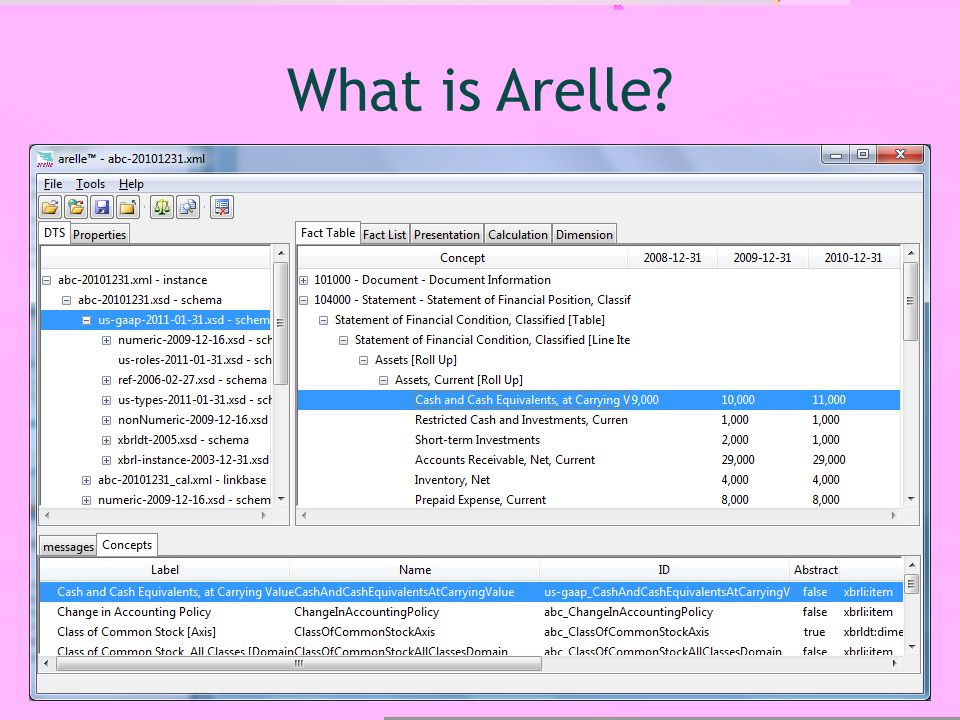The image size is (960, 720).
Task: Switch to the messages tab
Action: coord(69,547)
